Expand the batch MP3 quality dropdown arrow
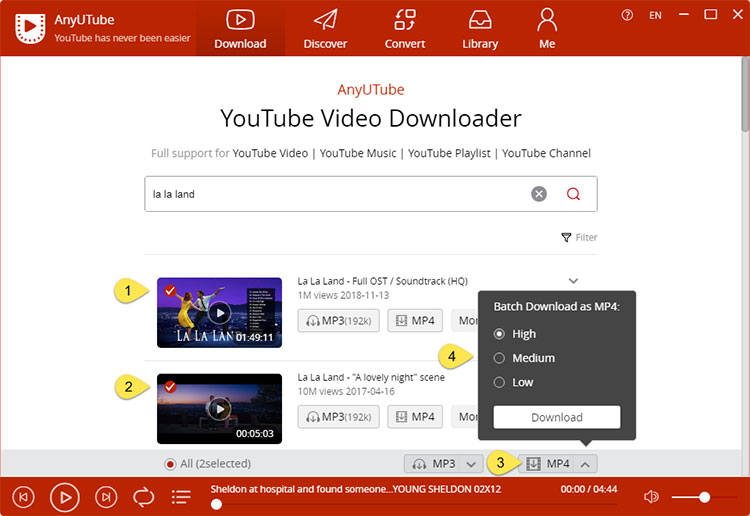Screen dimensions: 750x516 pyautogui.click(x=471, y=464)
